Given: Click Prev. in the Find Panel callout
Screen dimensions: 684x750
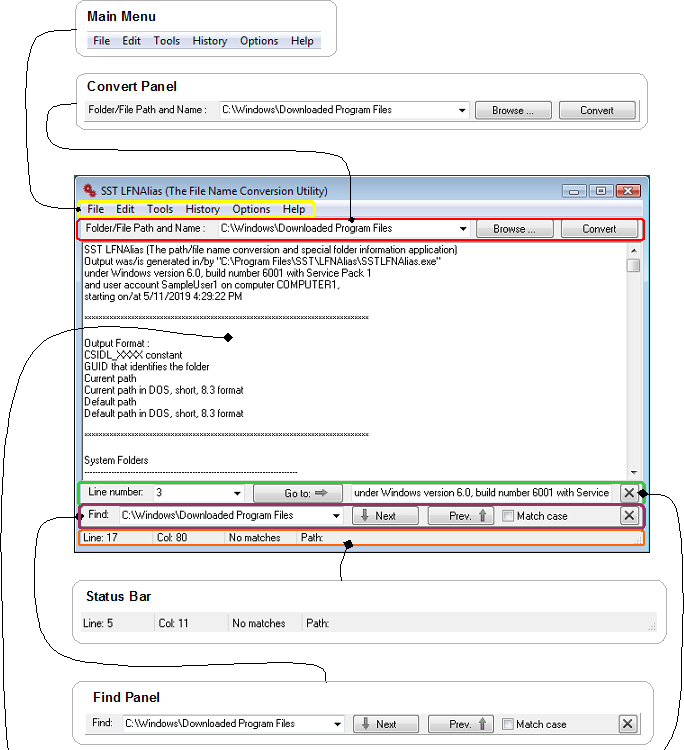Looking at the screenshot, I should [461, 724].
